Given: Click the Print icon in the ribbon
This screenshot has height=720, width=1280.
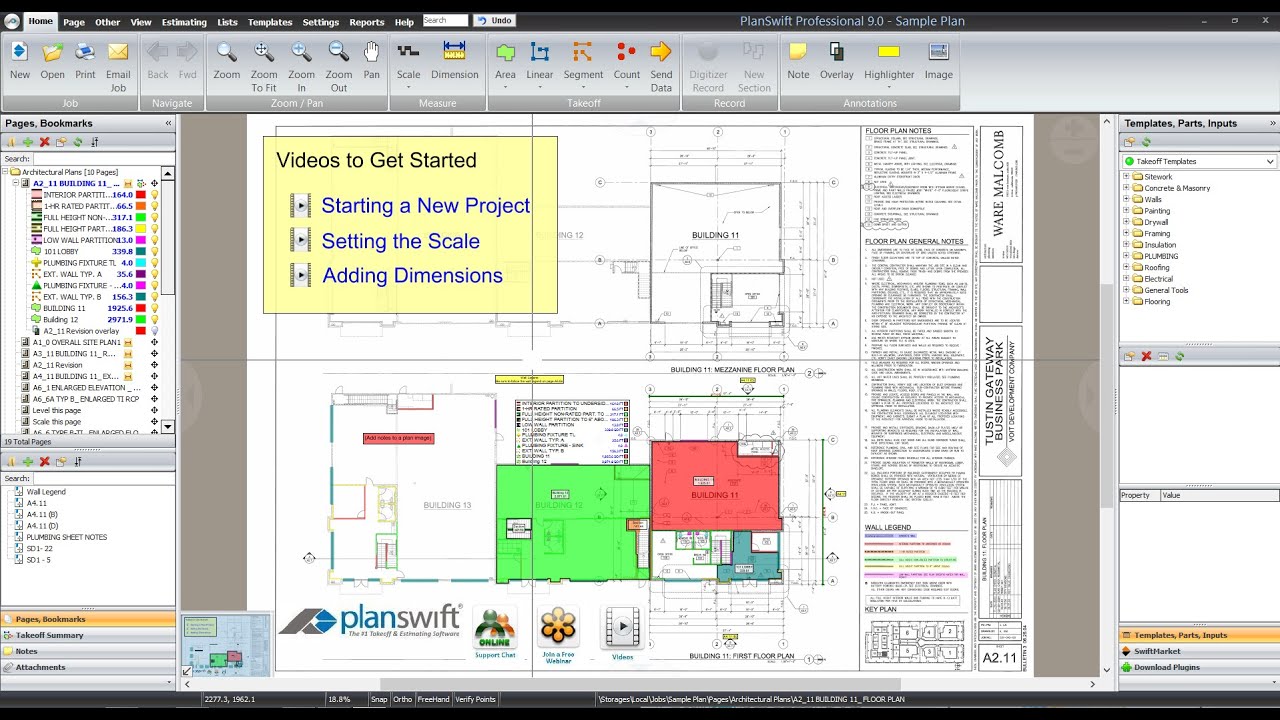Looking at the screenshot, I should click(x=85, y=52).
